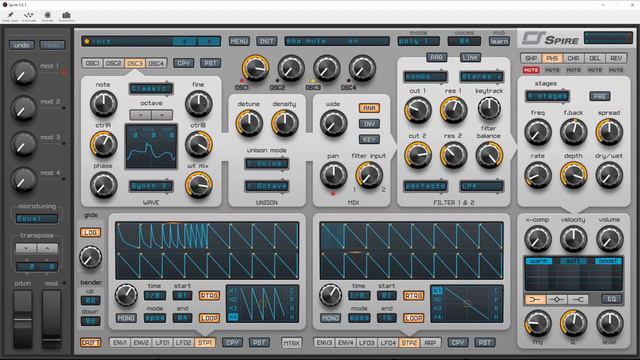640x360 pixels.
Task: Switch to the ENV1 tab
Action: 120,342
